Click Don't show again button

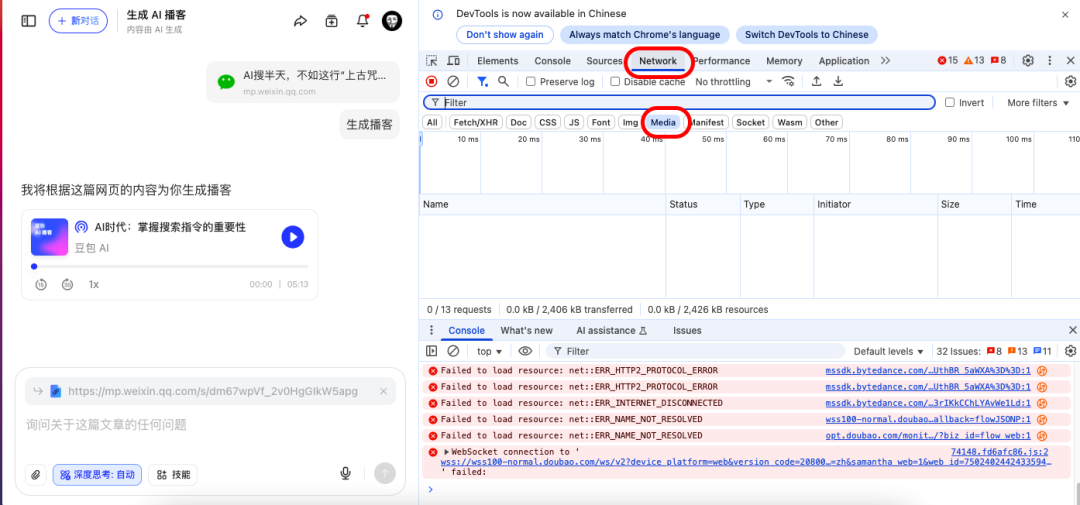tap(505, 34)
